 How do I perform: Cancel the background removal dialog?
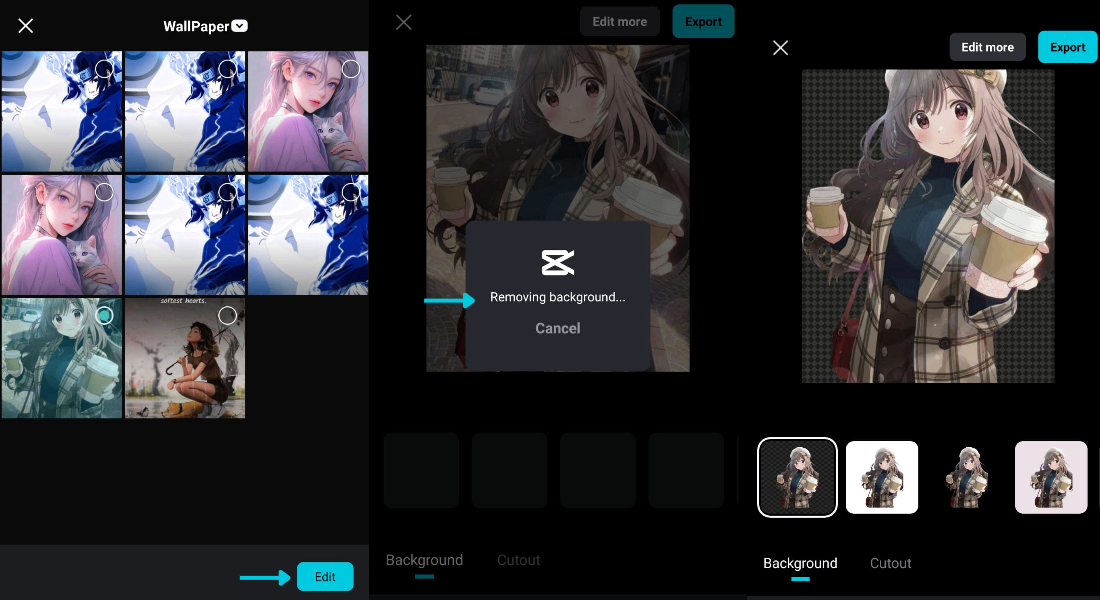point(558,328)
